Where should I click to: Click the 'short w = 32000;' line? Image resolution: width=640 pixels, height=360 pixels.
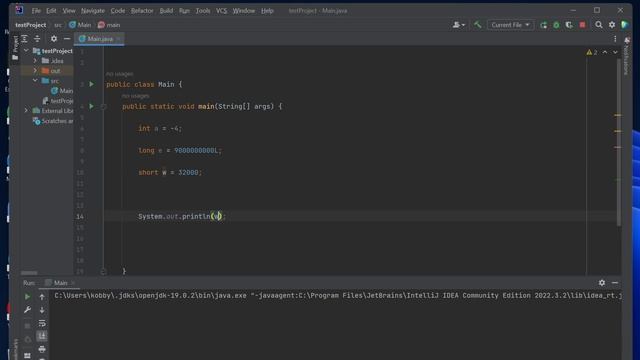(x=170, y=172)
